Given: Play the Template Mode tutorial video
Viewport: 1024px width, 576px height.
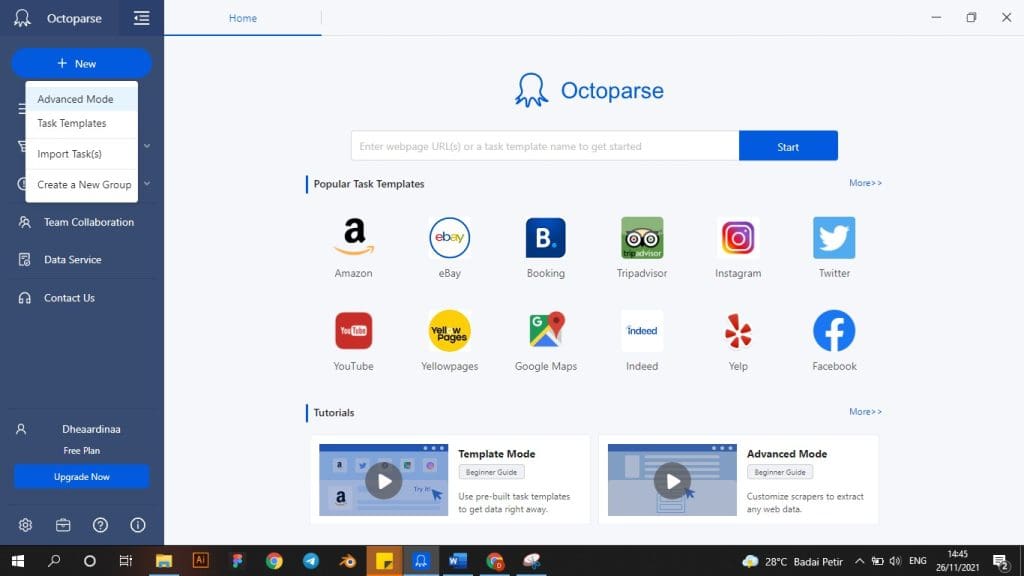Looking at the screenshot, I should click(x=383, y=480).
